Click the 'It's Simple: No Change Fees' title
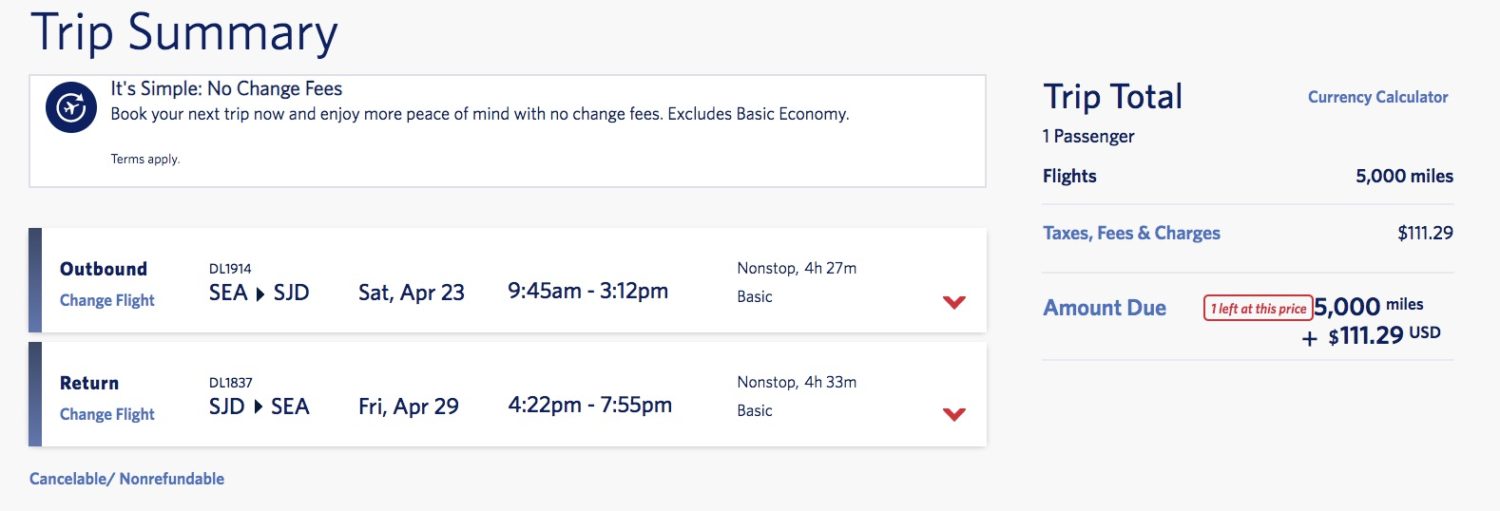 226,89
